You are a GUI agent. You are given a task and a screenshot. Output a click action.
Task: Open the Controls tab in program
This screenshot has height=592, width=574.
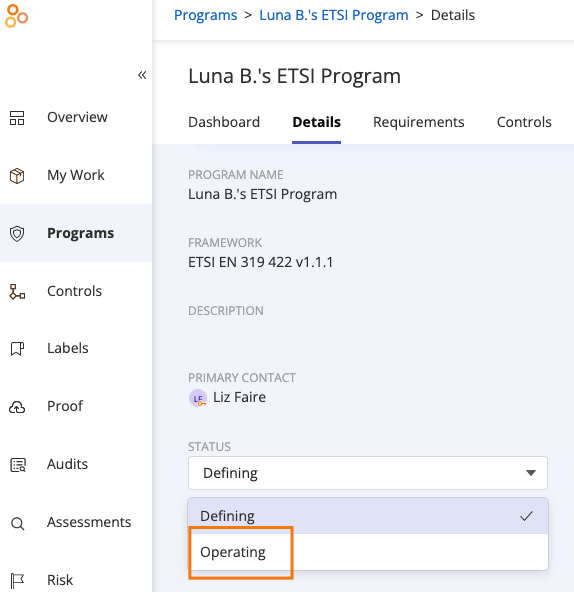click(524, 122)
